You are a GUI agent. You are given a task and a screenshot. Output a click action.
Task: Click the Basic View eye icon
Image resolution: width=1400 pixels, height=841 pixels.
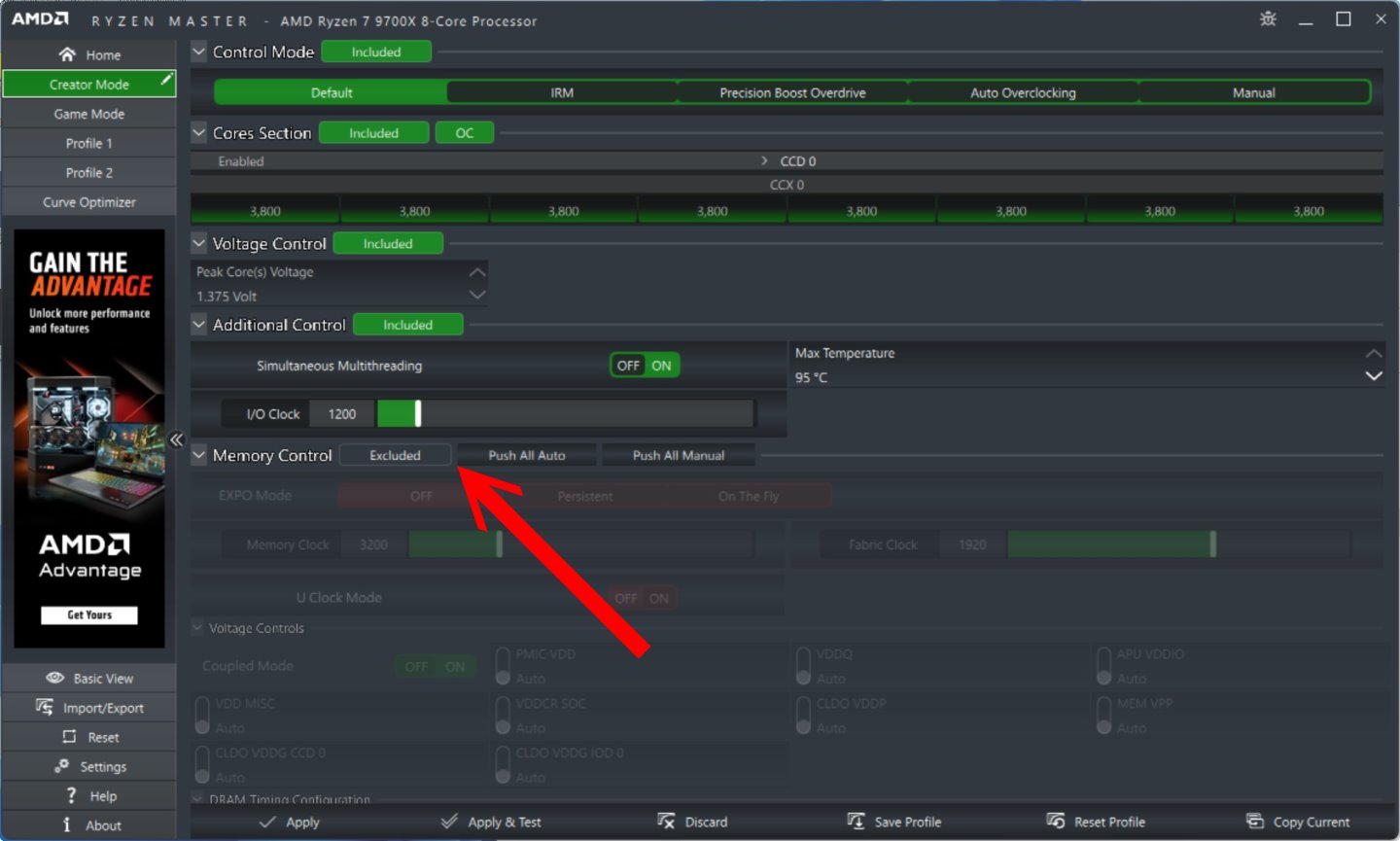(55, 678)
